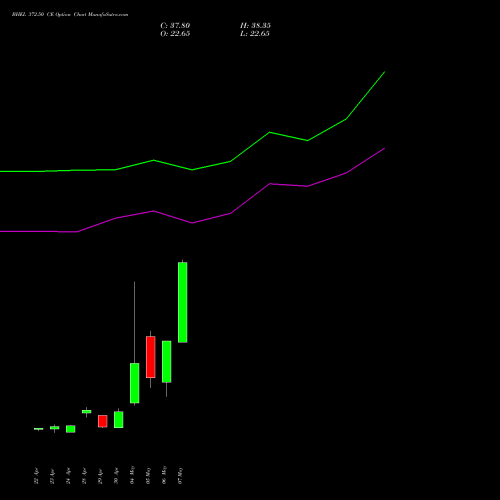Click the green candle for 30 Apr
This screenshot has width=500, height=500.
[119, 419]
